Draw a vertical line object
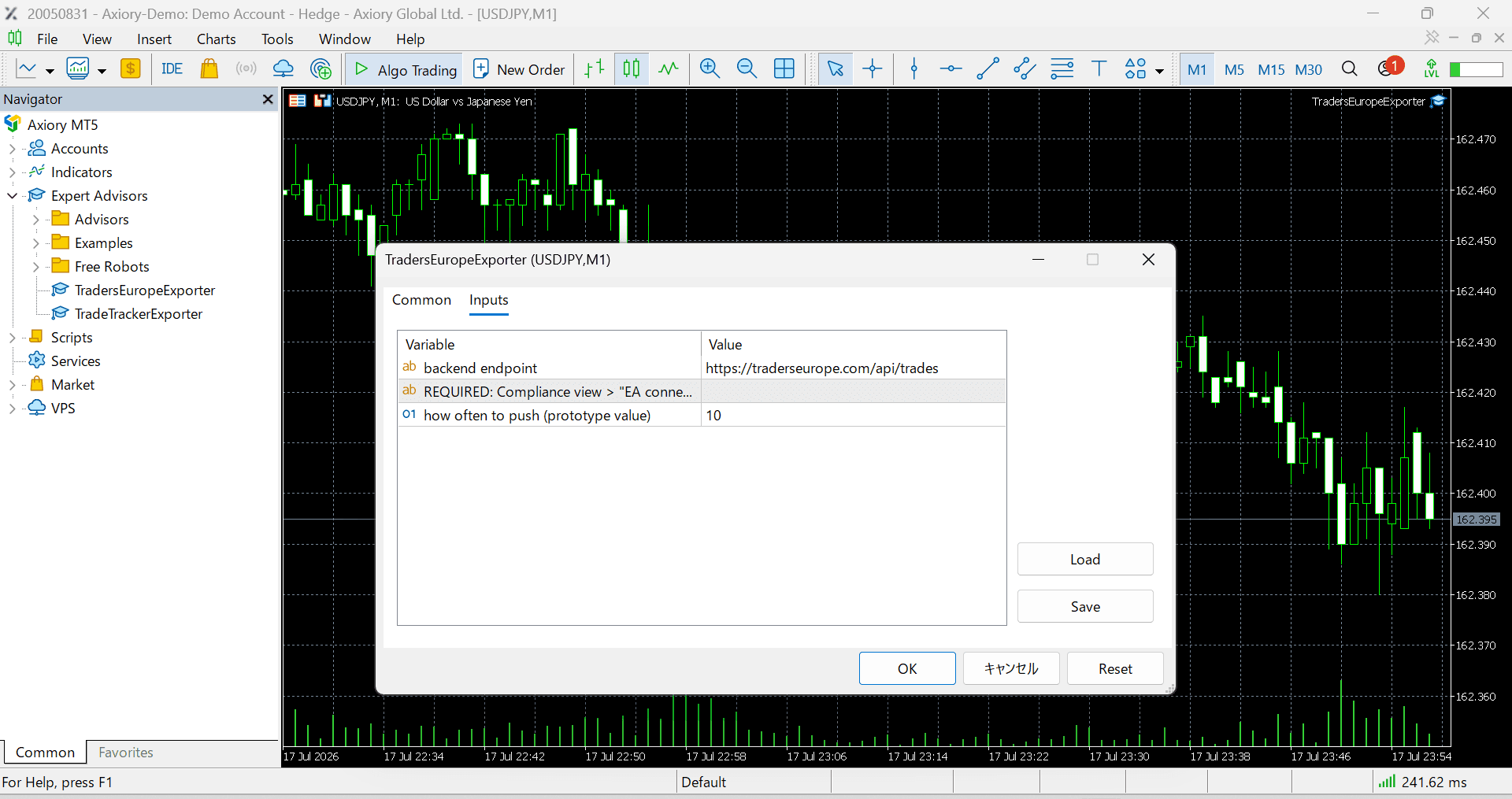 tap(914, 69)
